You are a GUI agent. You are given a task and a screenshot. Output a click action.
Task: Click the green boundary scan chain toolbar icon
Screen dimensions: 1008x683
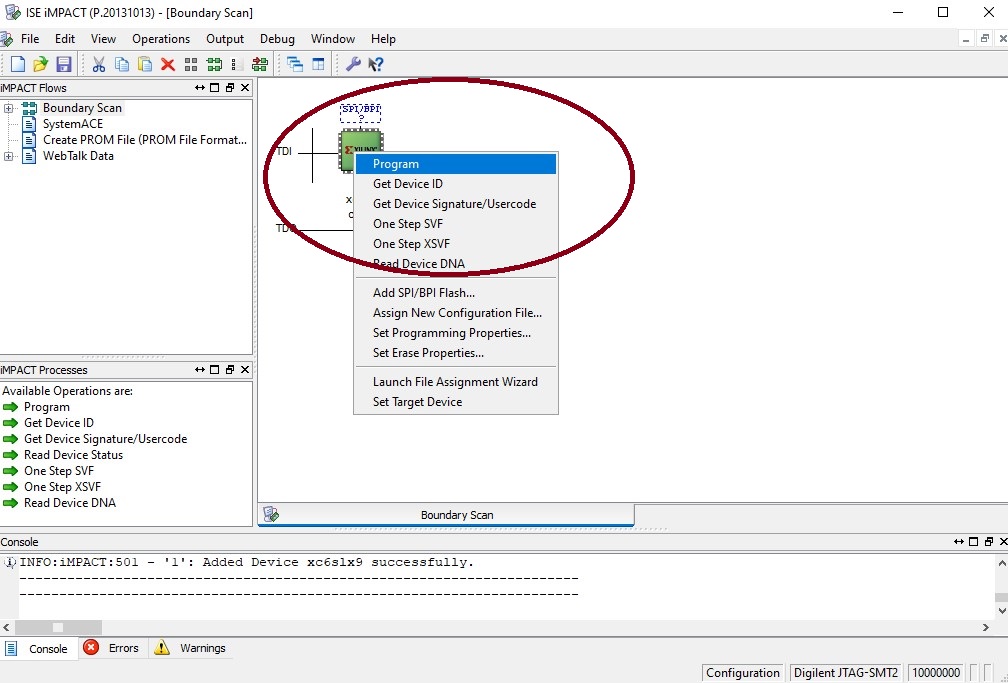(x=214, y=64)
